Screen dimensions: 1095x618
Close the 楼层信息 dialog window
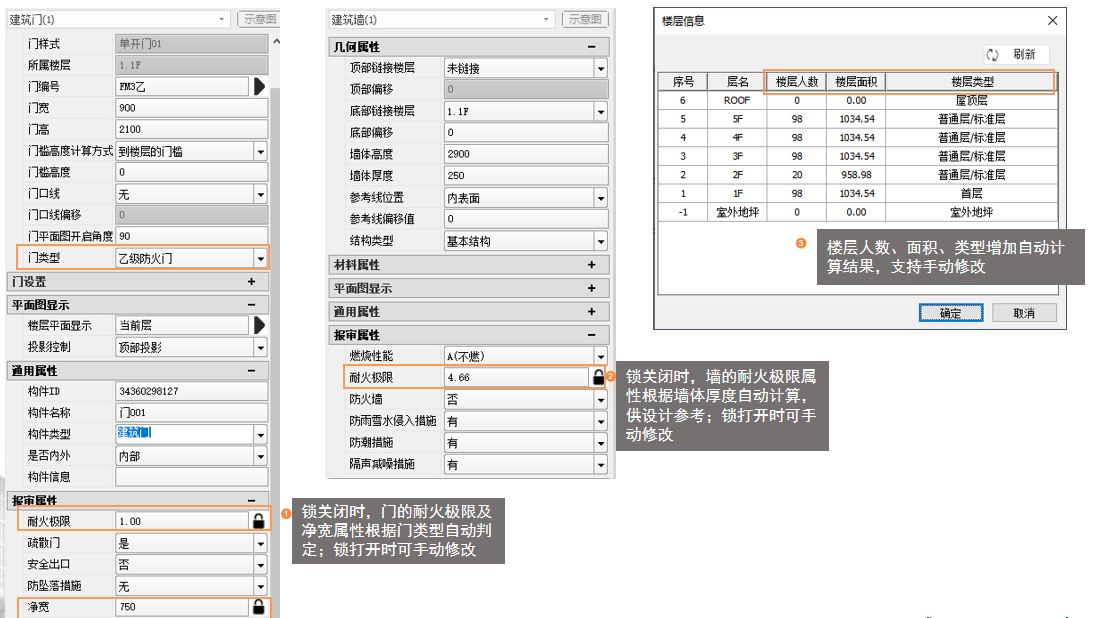tap(1051, 20)
